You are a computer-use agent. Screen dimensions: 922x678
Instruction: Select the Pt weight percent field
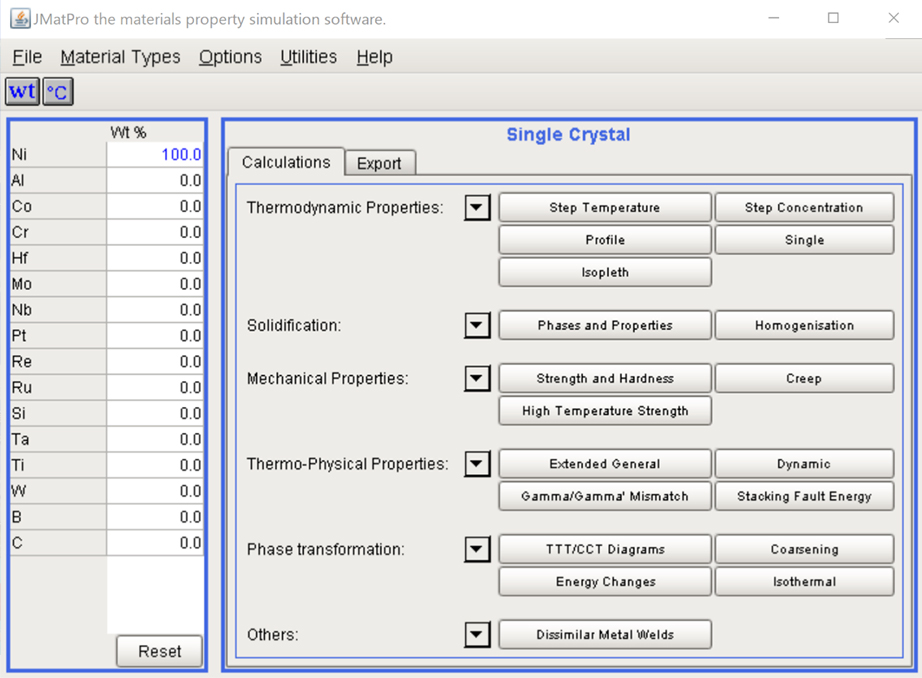tap(155, 336)
